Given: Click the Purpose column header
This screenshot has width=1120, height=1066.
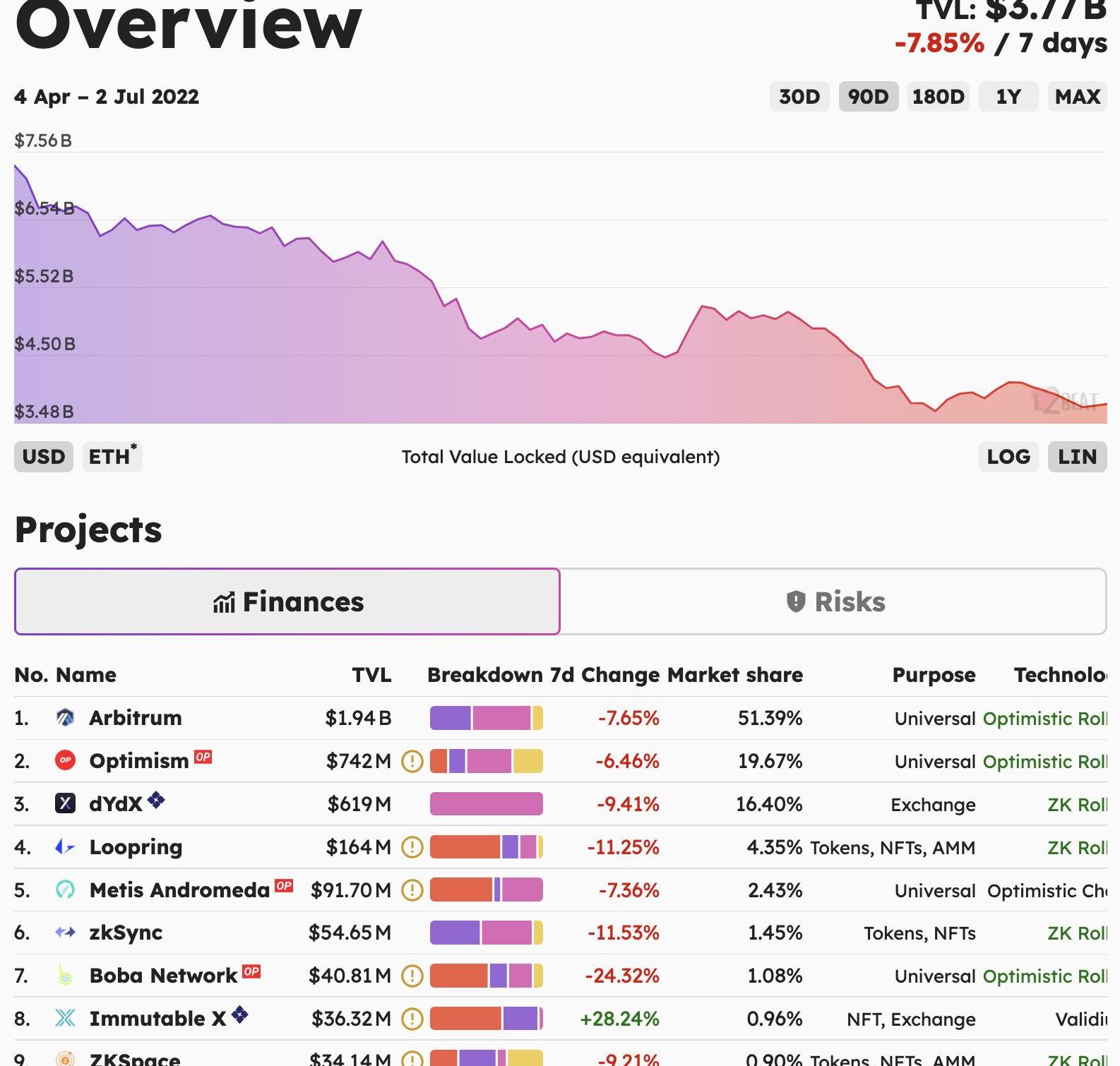Looking at the screenshot, I should (934, 675).
